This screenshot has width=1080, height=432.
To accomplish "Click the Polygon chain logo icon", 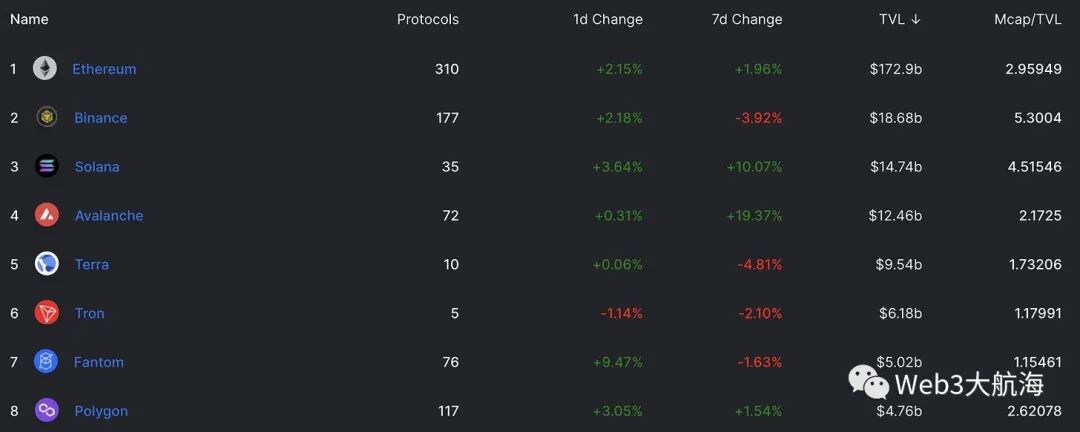I will [x=47, y=410].
